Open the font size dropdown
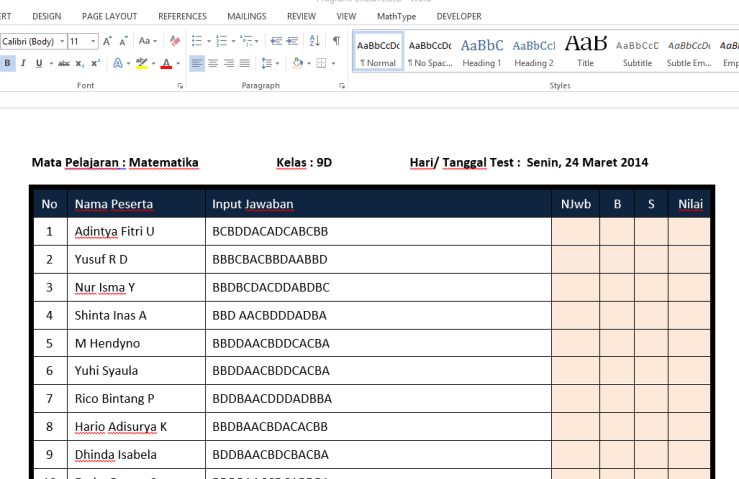This screenshot has height=479, width=739. point(94,41)
